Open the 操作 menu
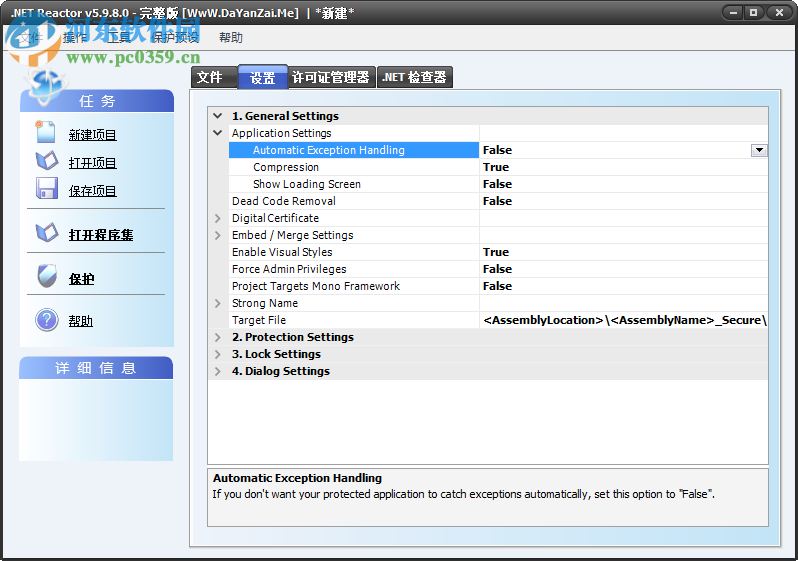The height and width of the screenshot is (561, 798). tap(75, 38)
